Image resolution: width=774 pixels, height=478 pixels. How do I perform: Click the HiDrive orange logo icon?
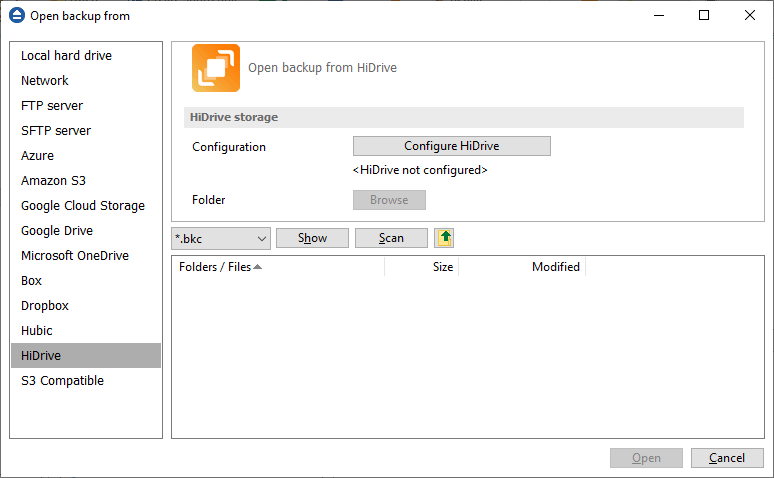point(216,68)
